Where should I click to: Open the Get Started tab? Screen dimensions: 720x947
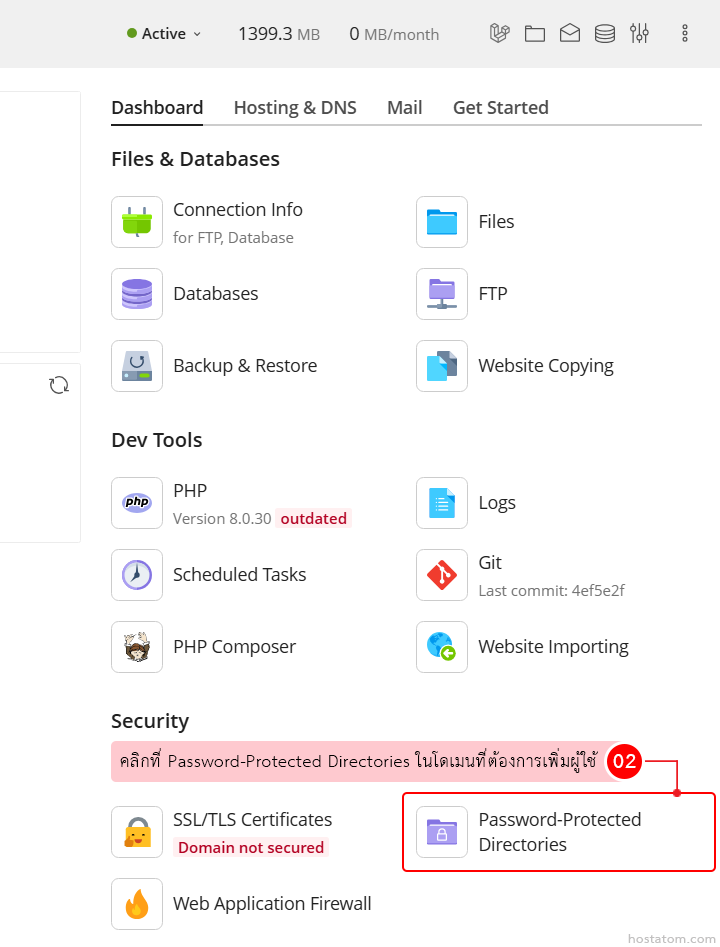(500, 108)
